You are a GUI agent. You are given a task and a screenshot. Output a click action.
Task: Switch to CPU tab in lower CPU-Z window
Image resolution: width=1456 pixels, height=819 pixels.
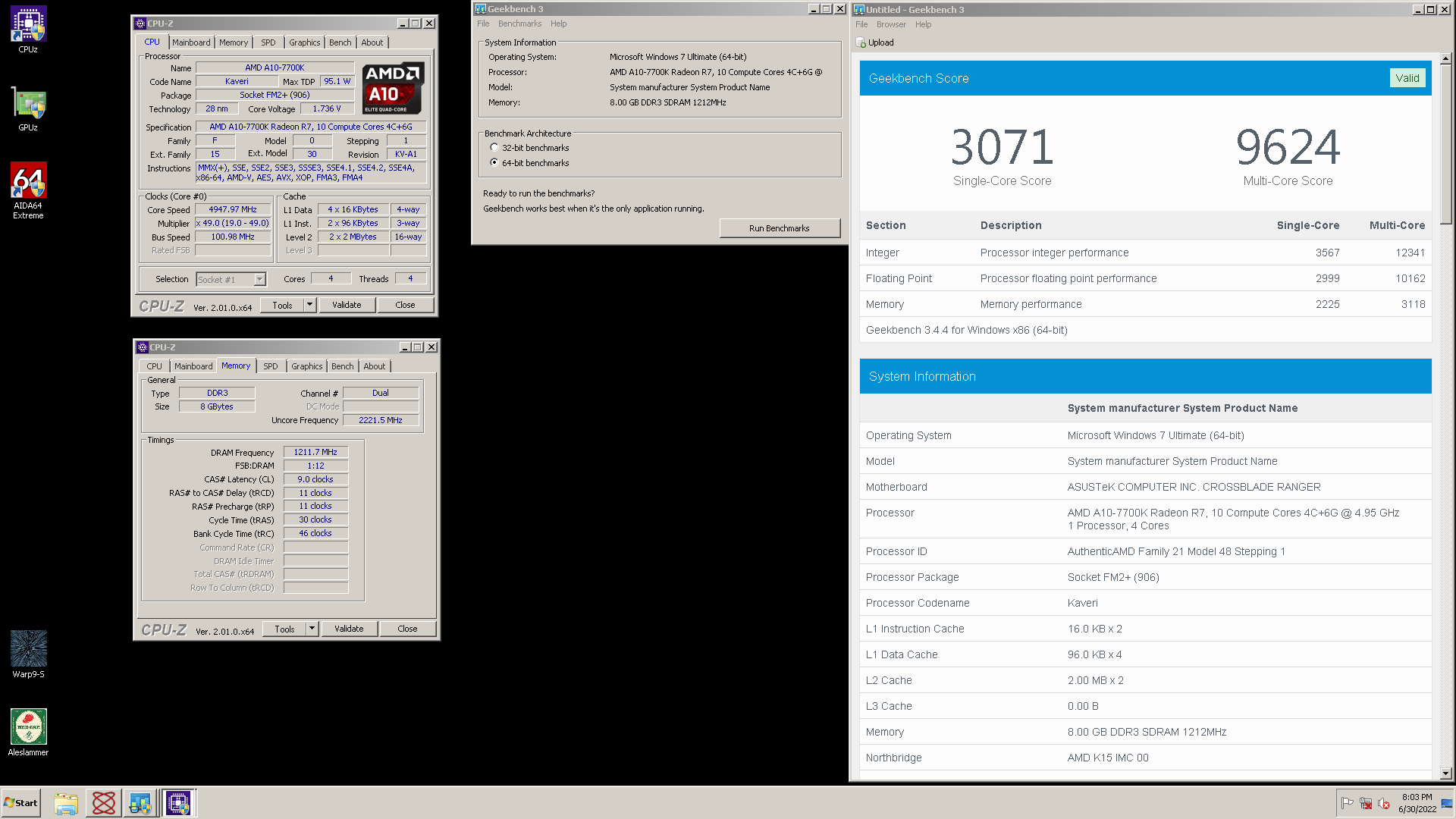point(155,366)
